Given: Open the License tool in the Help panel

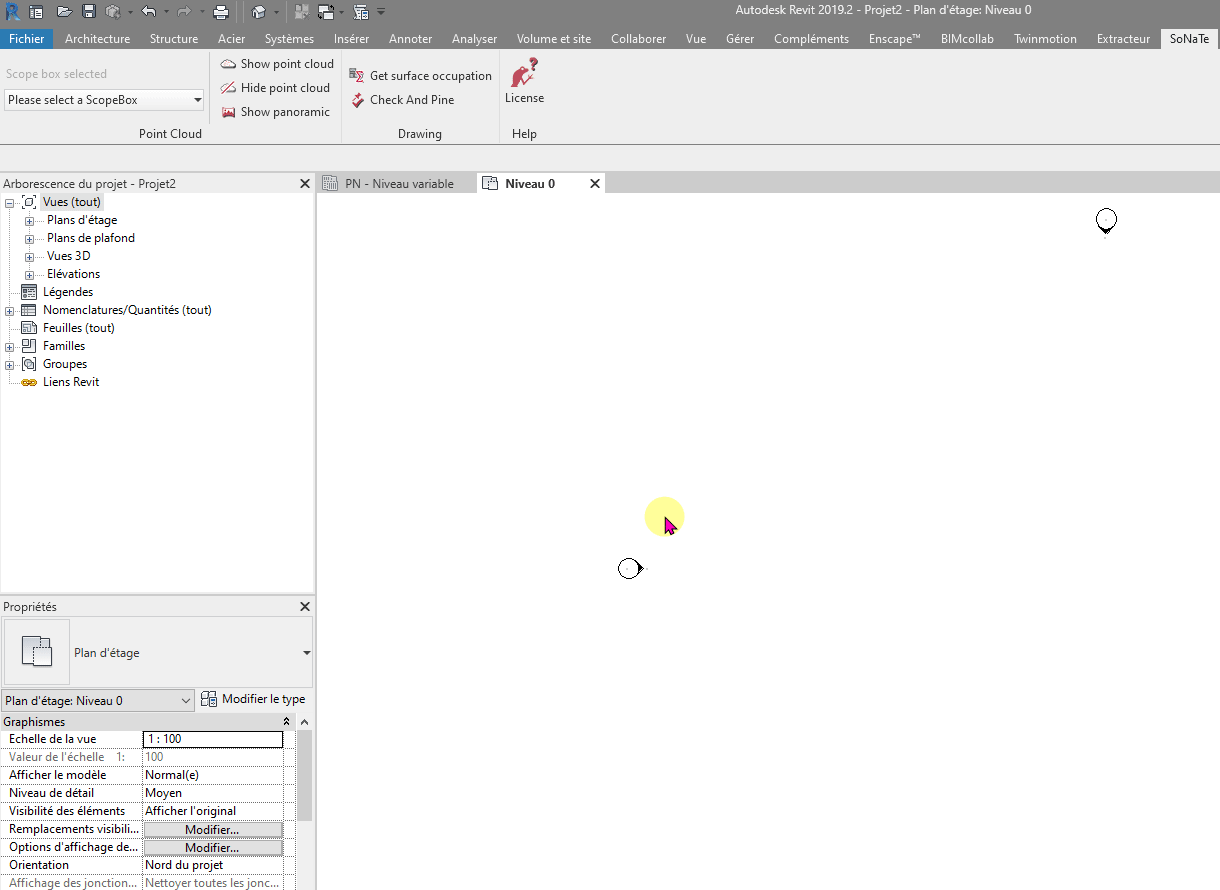Looking at the screenshot, I should pyautogui.click(x=524, y=80).
